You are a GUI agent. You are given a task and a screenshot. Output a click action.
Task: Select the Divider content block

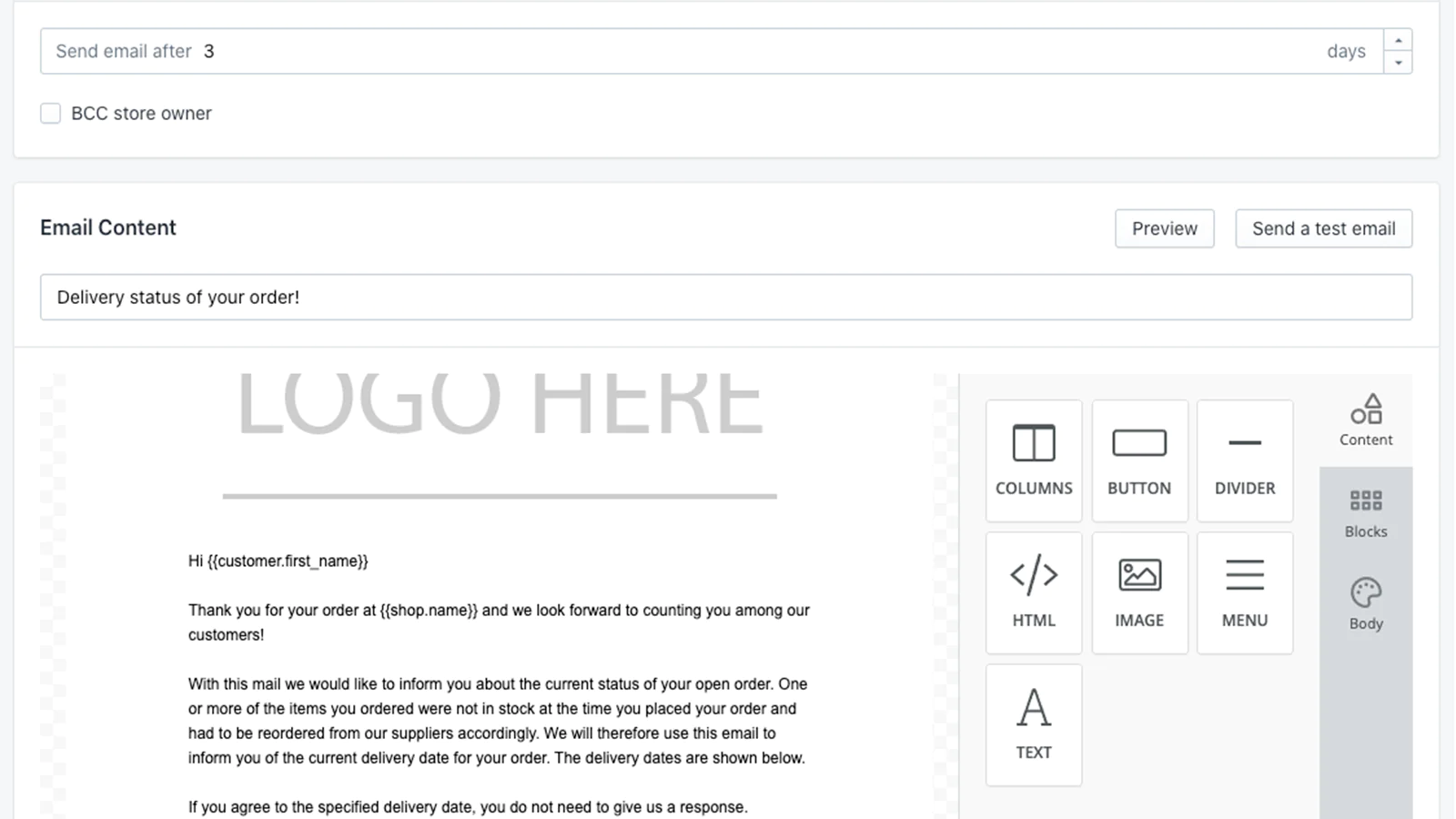coord(1244,460)
